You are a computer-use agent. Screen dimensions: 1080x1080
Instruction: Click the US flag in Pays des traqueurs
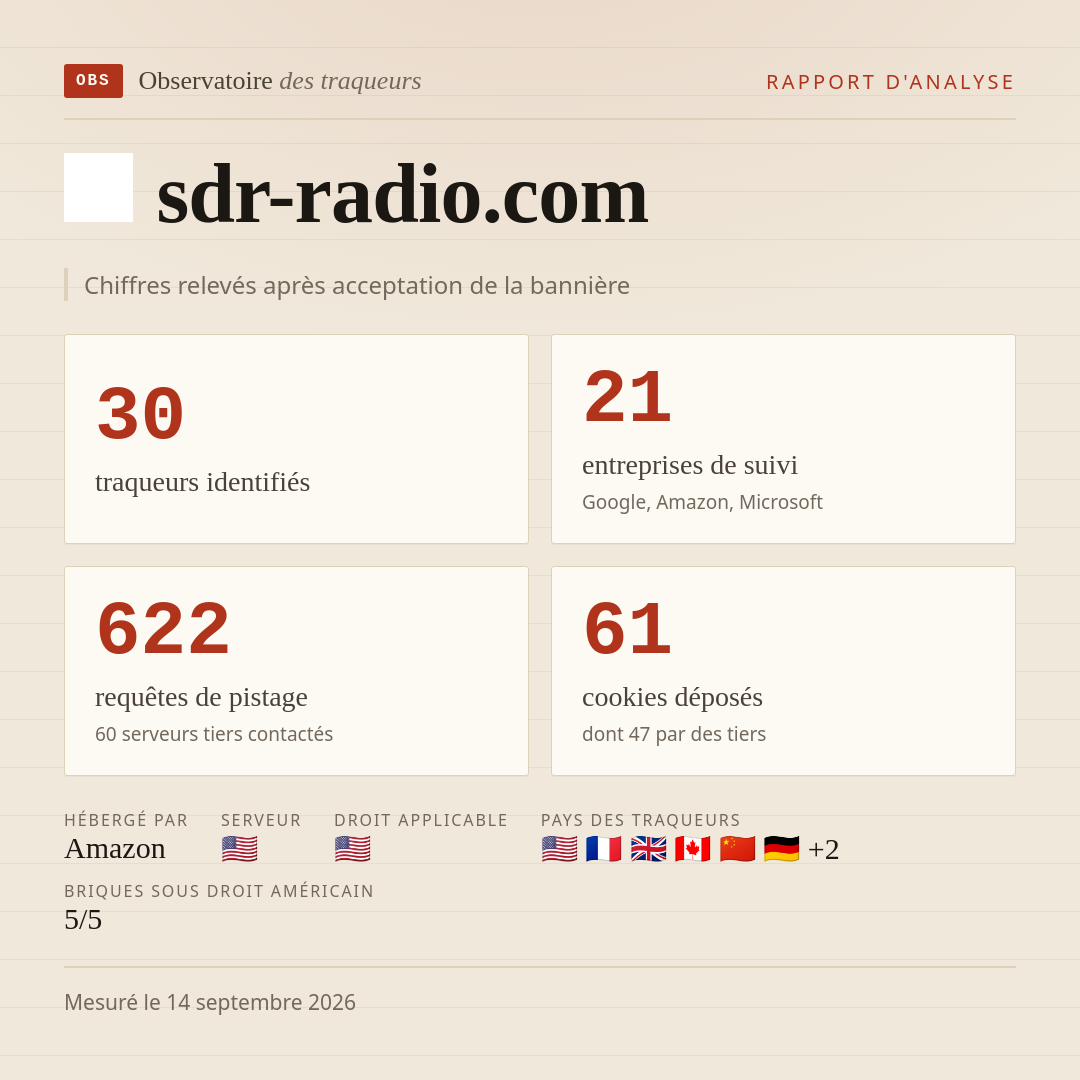[559, 849]
